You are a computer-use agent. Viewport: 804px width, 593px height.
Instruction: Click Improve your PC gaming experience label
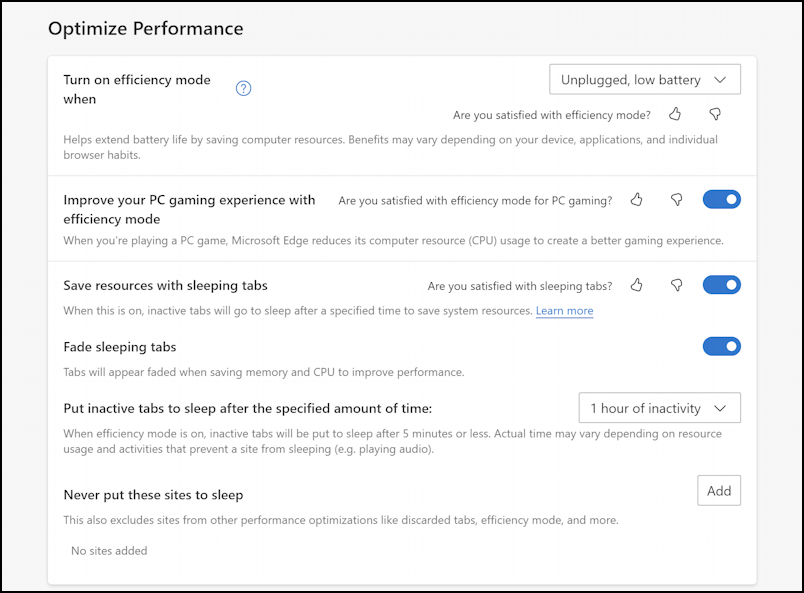click(189, 209)
